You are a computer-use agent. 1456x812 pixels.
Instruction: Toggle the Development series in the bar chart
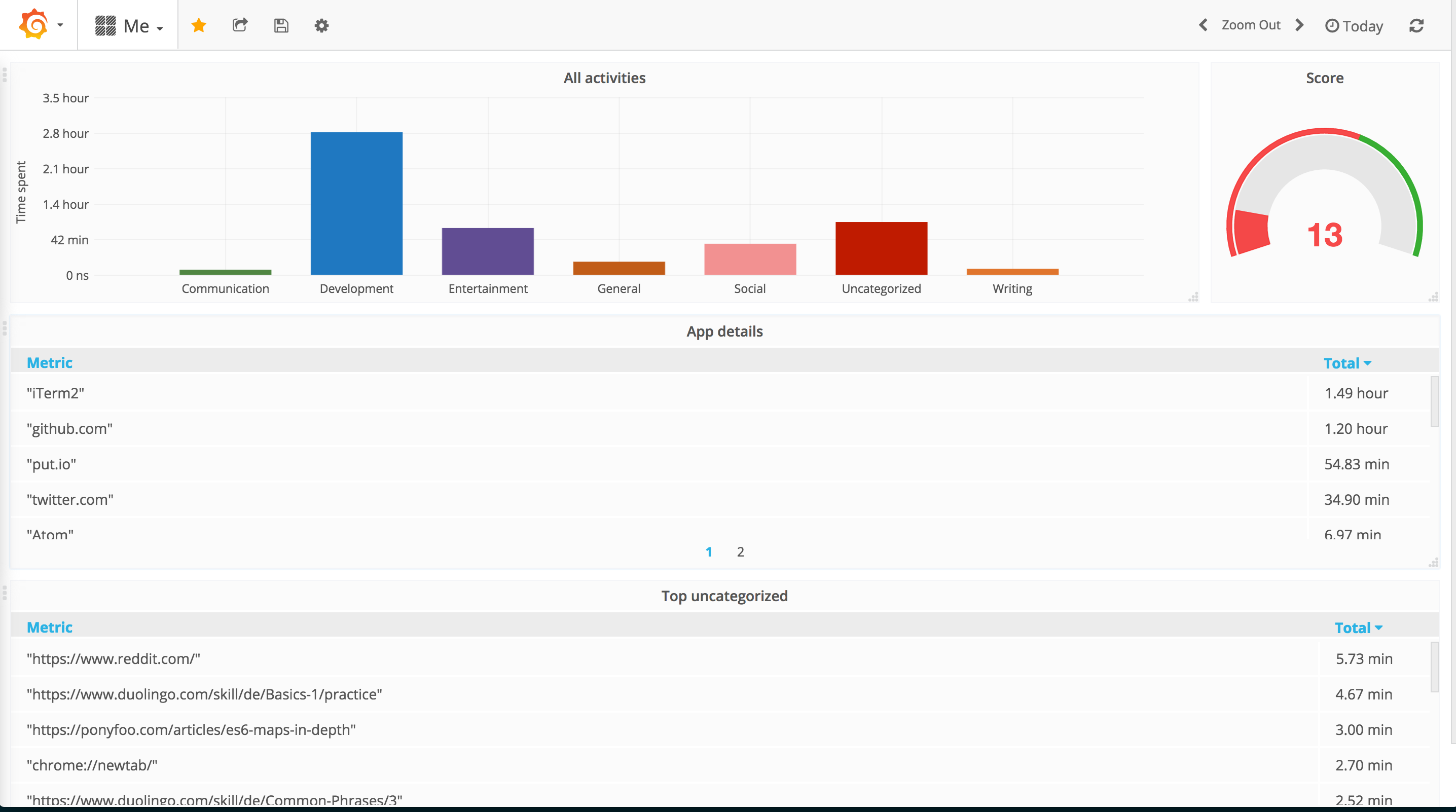pos(357,289)
